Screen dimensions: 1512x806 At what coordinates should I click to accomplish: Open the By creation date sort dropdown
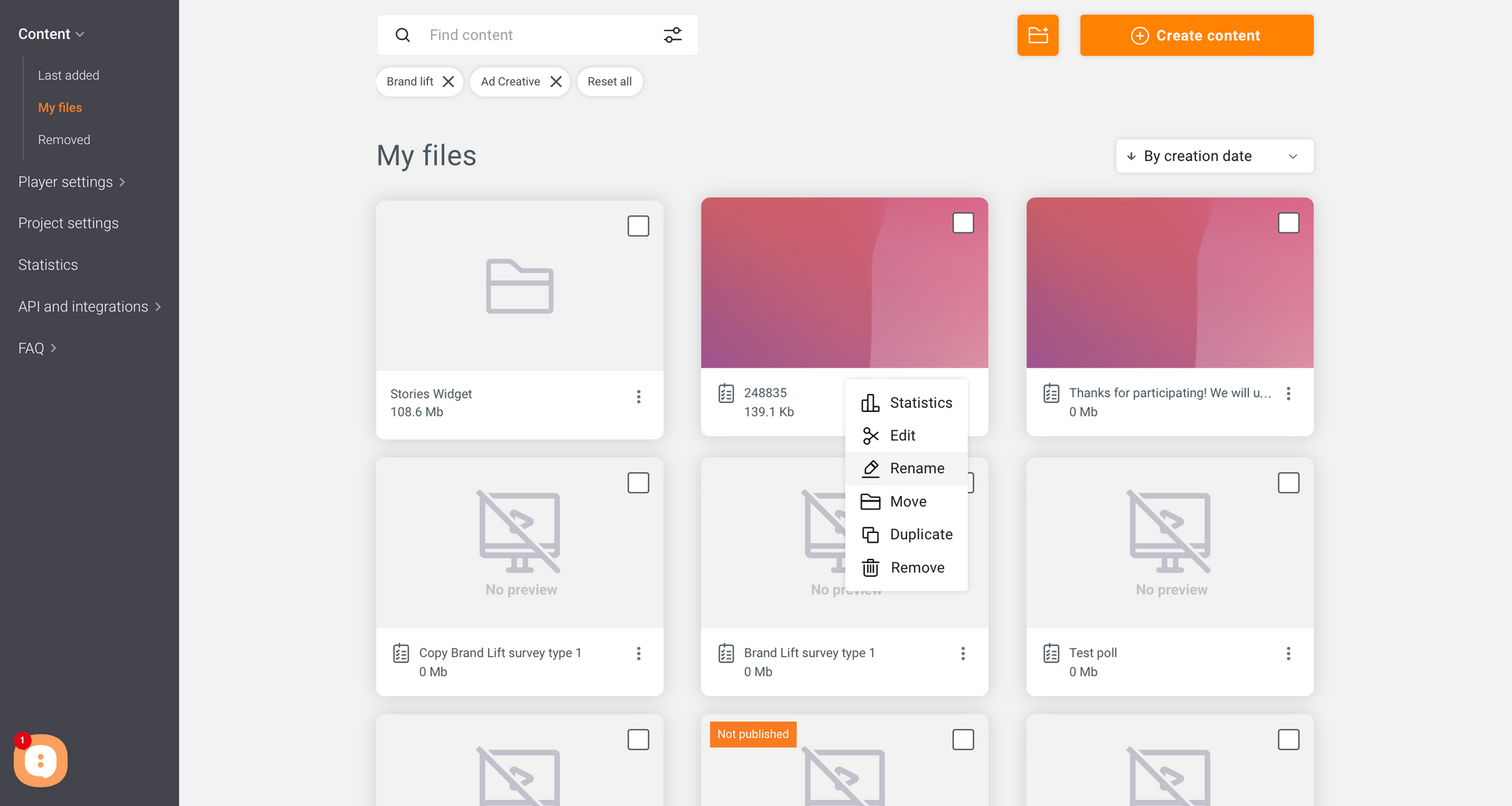tap(1214, 156)
